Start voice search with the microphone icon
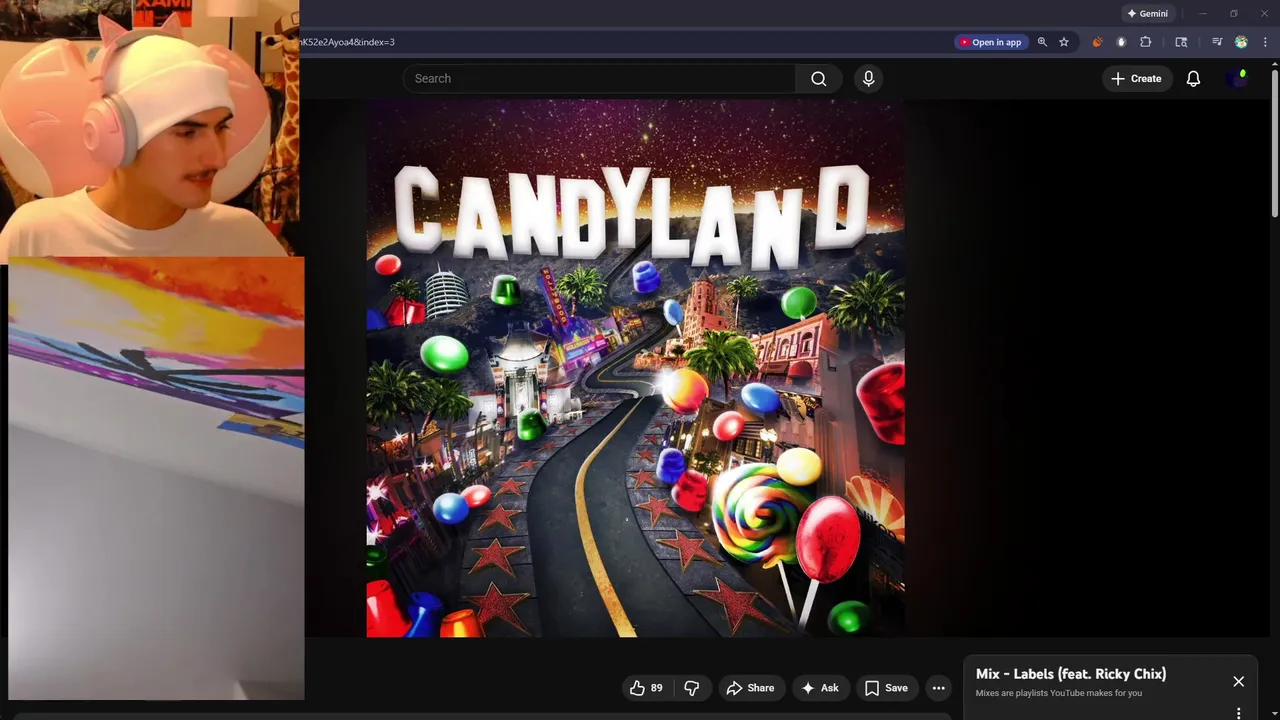This screenshot has height=720, width=1280. [x=868, y=78]
